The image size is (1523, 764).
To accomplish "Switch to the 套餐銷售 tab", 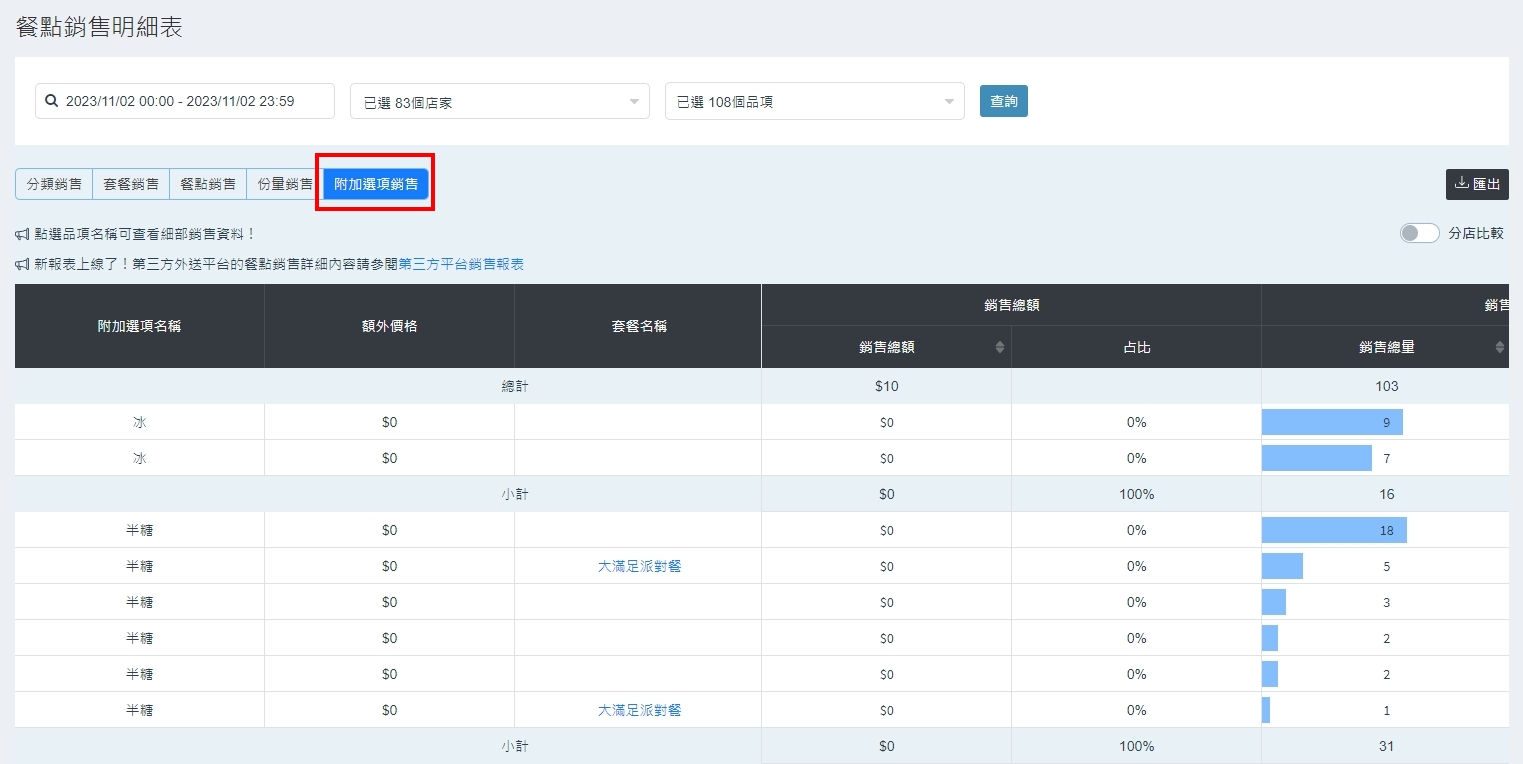I will 131,184.
